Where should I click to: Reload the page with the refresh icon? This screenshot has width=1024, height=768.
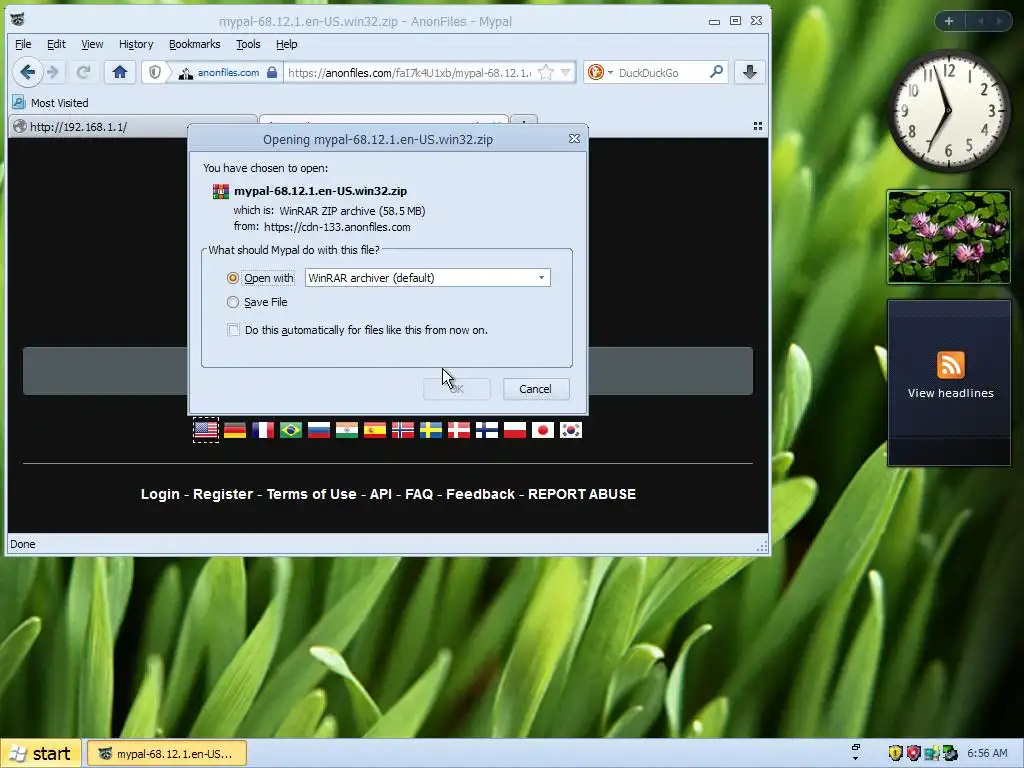(83, 72)
